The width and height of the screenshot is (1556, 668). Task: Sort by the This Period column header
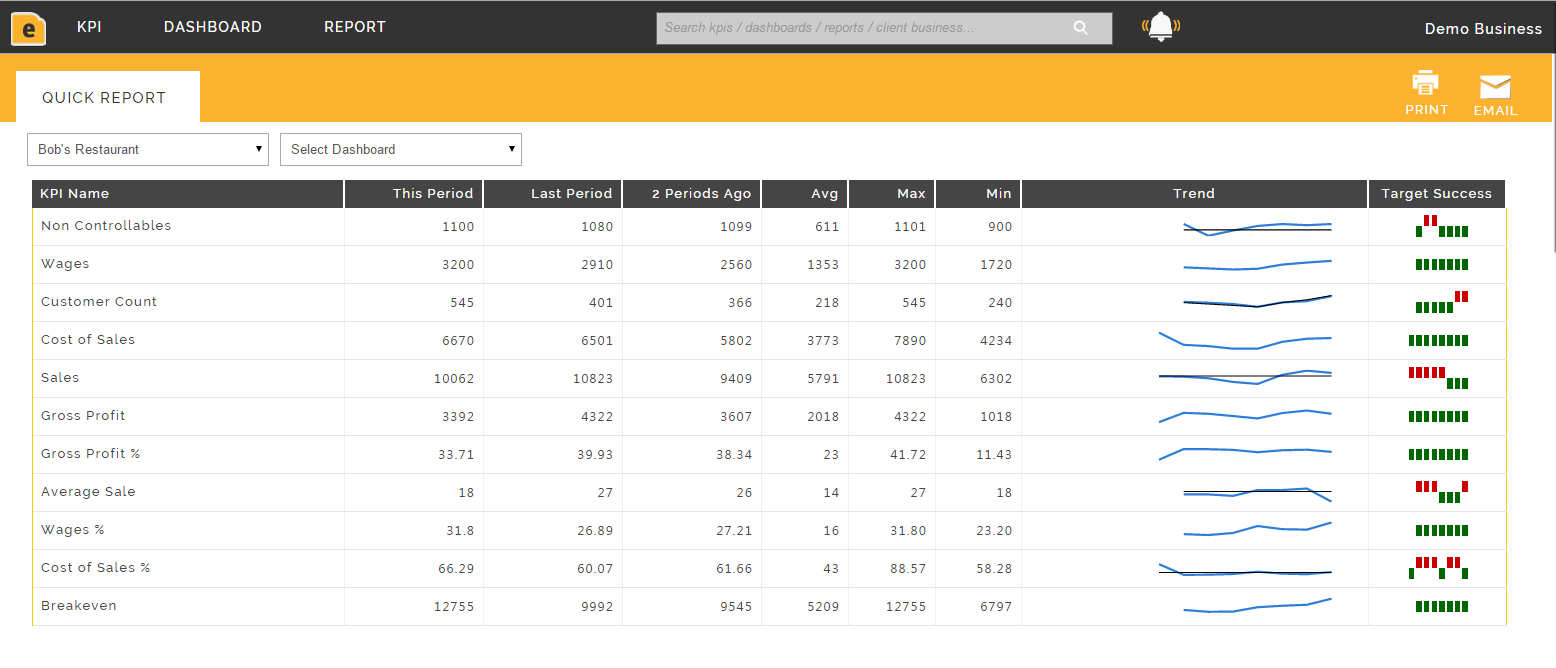click(433, 194)
